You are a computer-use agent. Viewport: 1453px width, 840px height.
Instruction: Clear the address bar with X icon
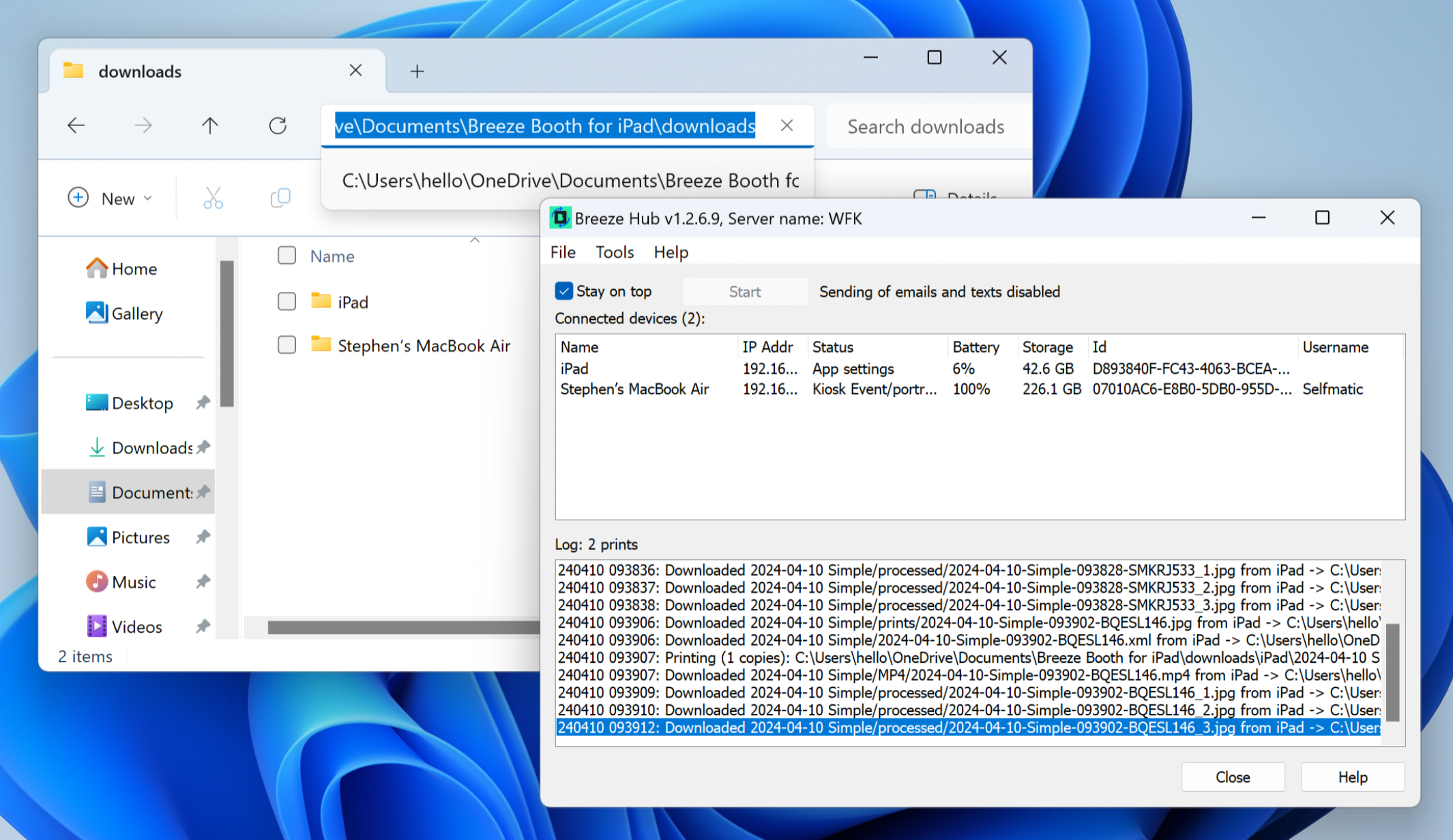point(787,125)
